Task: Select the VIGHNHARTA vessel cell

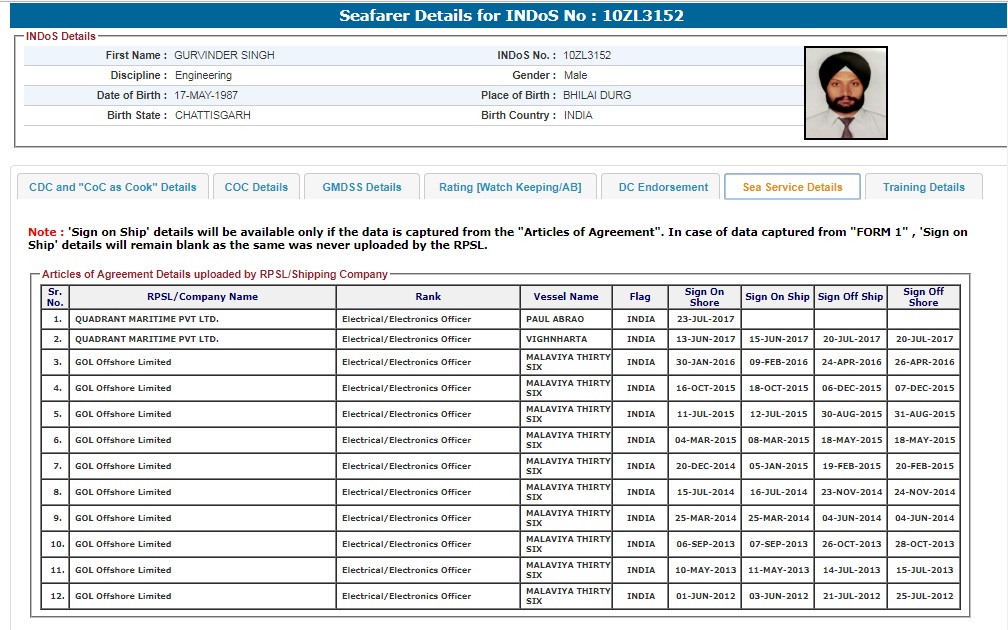Action: [558, 339]
